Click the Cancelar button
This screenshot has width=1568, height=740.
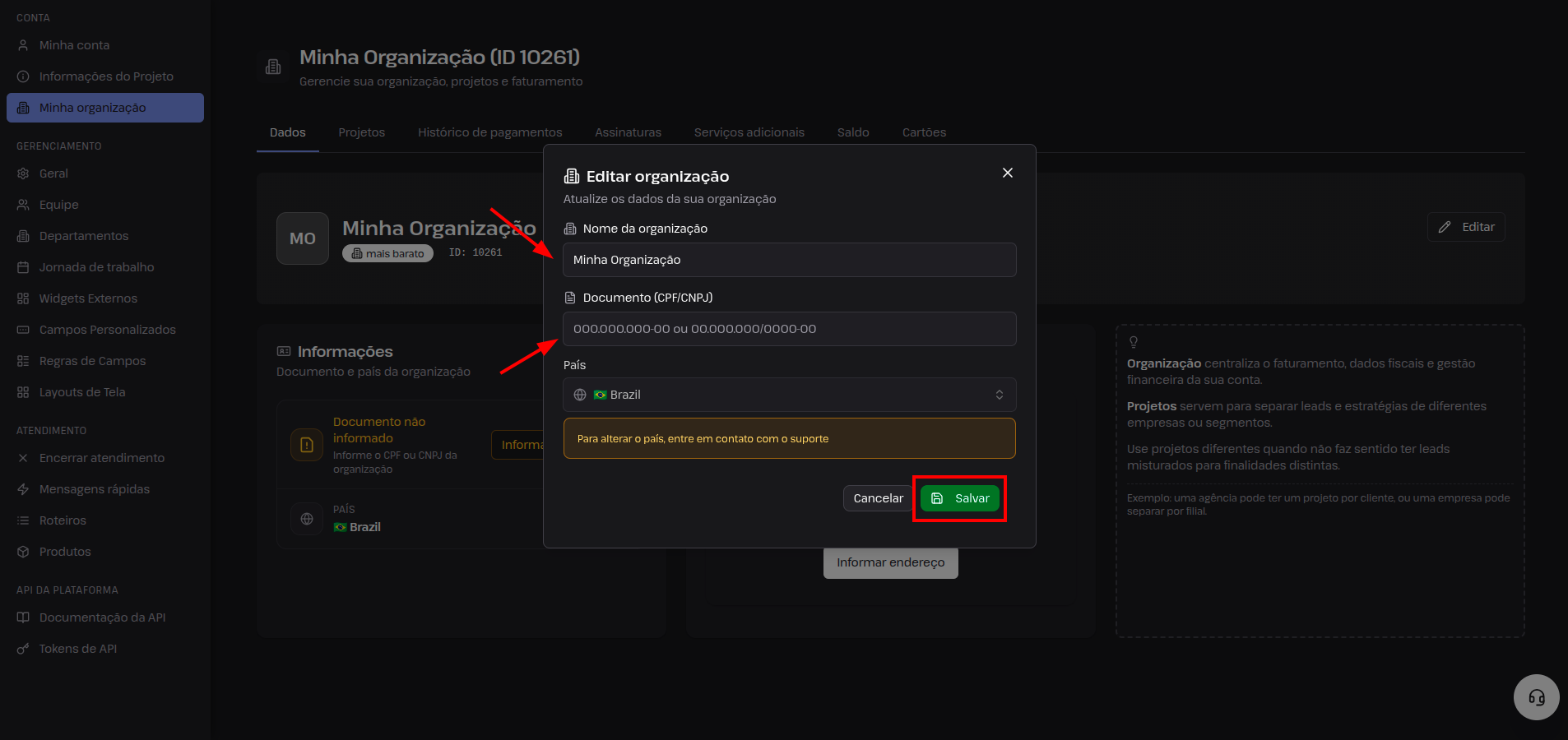pyautogui.click(x=878, y=498)
